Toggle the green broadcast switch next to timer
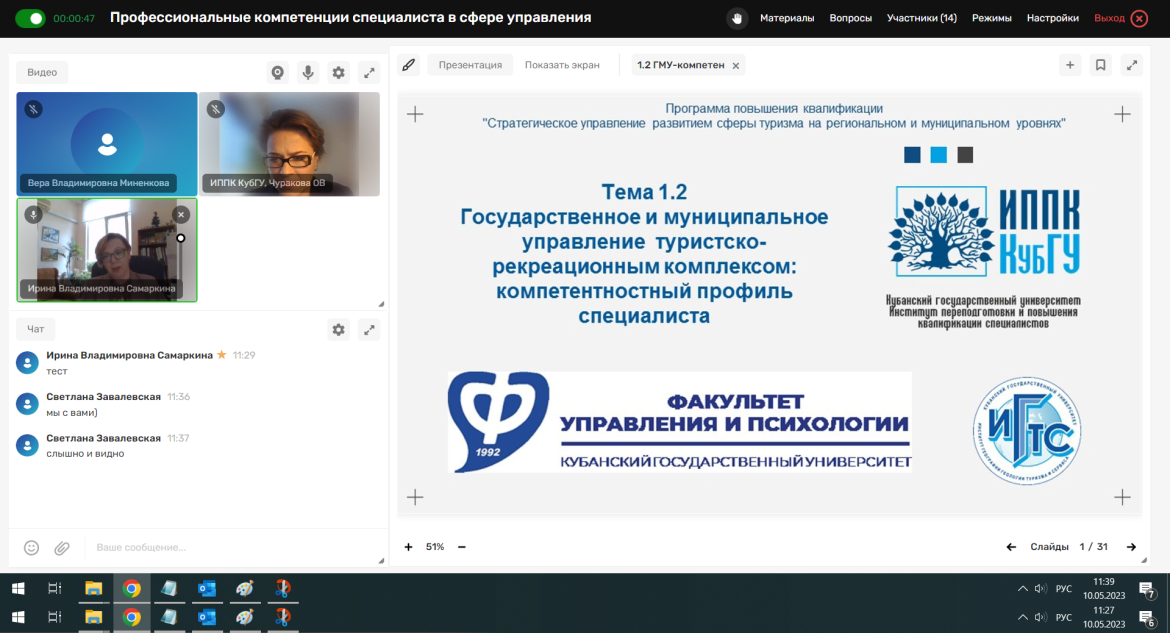This screenshot has width=1170, height=633. (30, 18)
